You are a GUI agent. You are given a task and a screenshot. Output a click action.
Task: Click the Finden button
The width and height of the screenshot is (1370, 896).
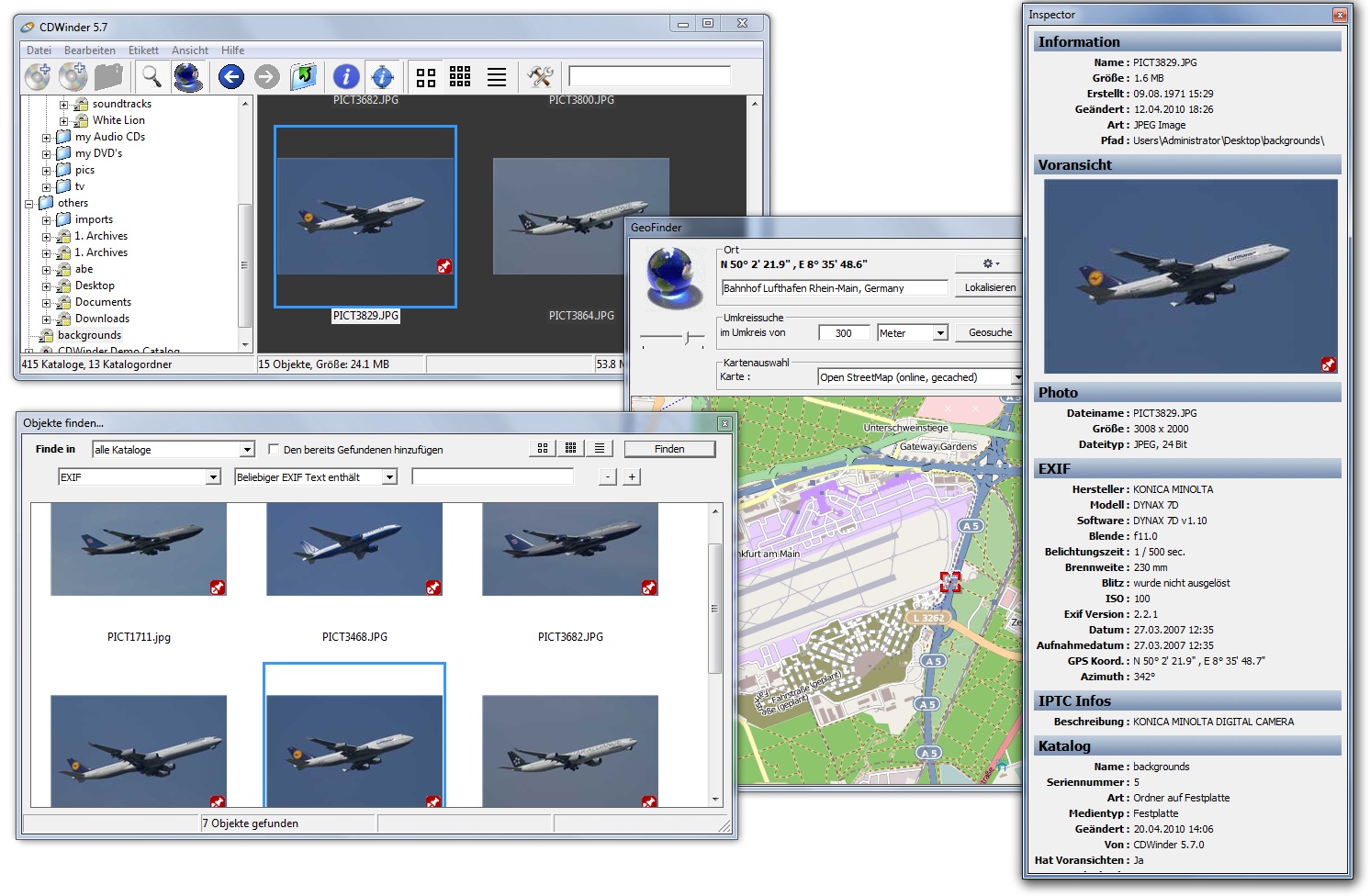[669, 449]
